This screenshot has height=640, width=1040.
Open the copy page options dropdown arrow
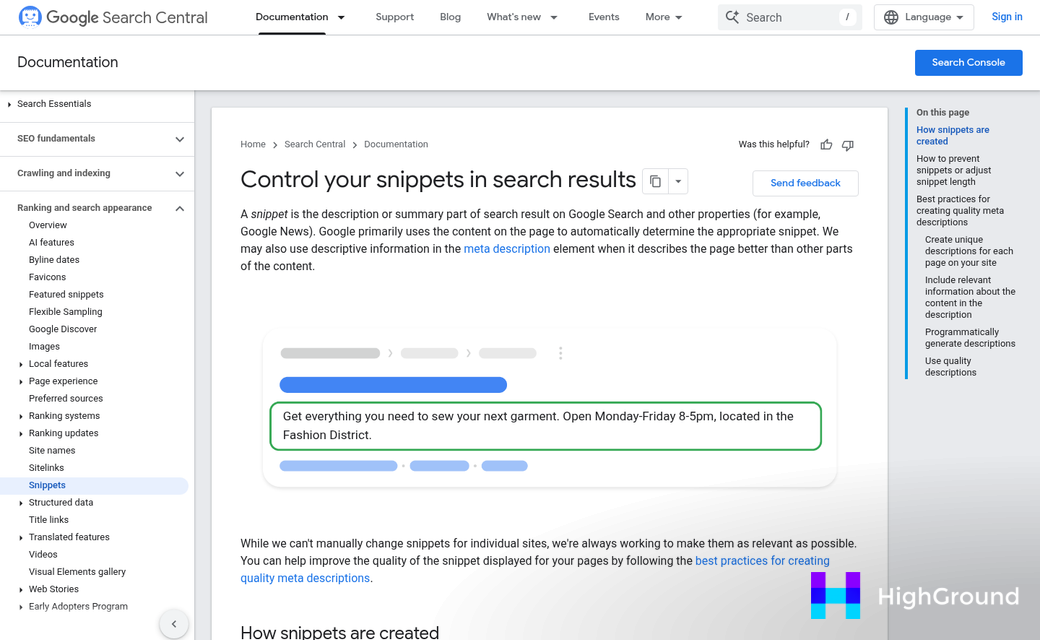[678, 181]
